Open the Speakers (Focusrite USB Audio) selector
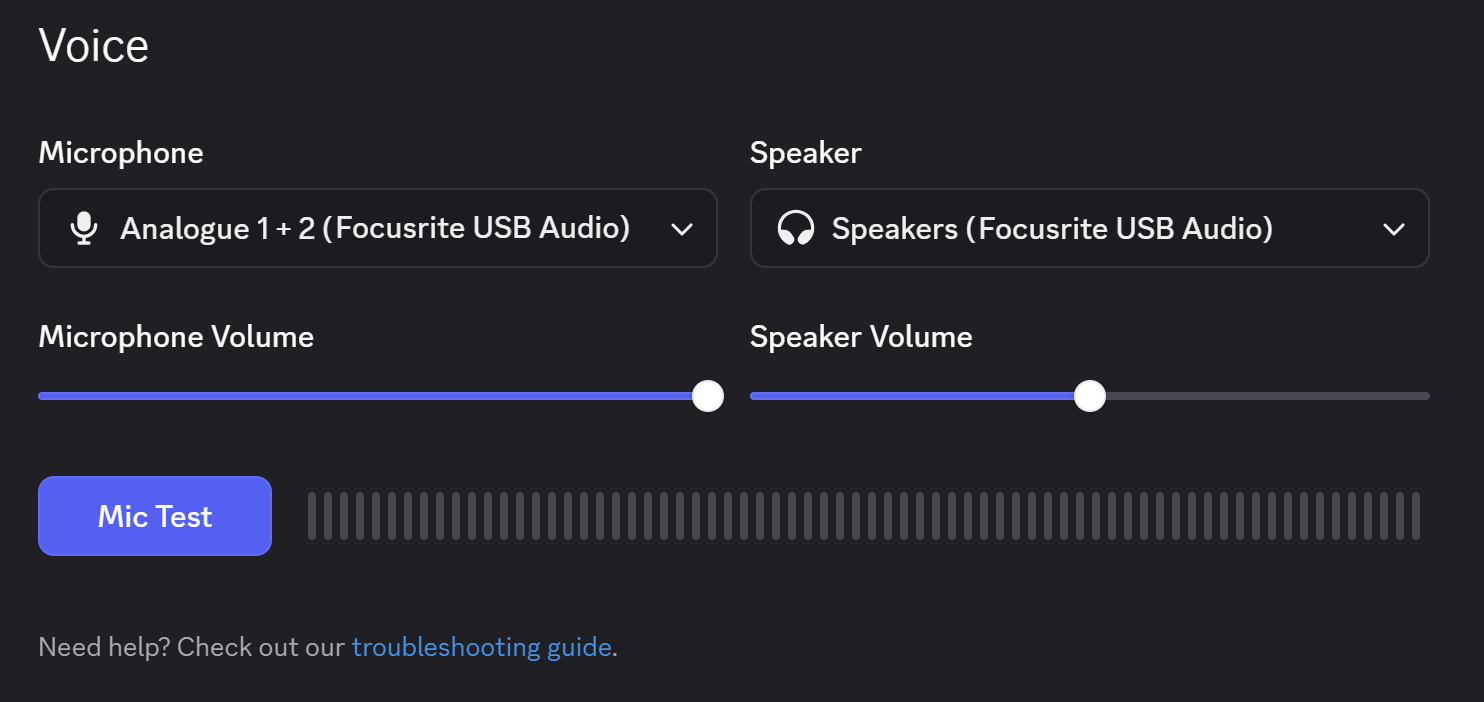 click(1090, 228)
